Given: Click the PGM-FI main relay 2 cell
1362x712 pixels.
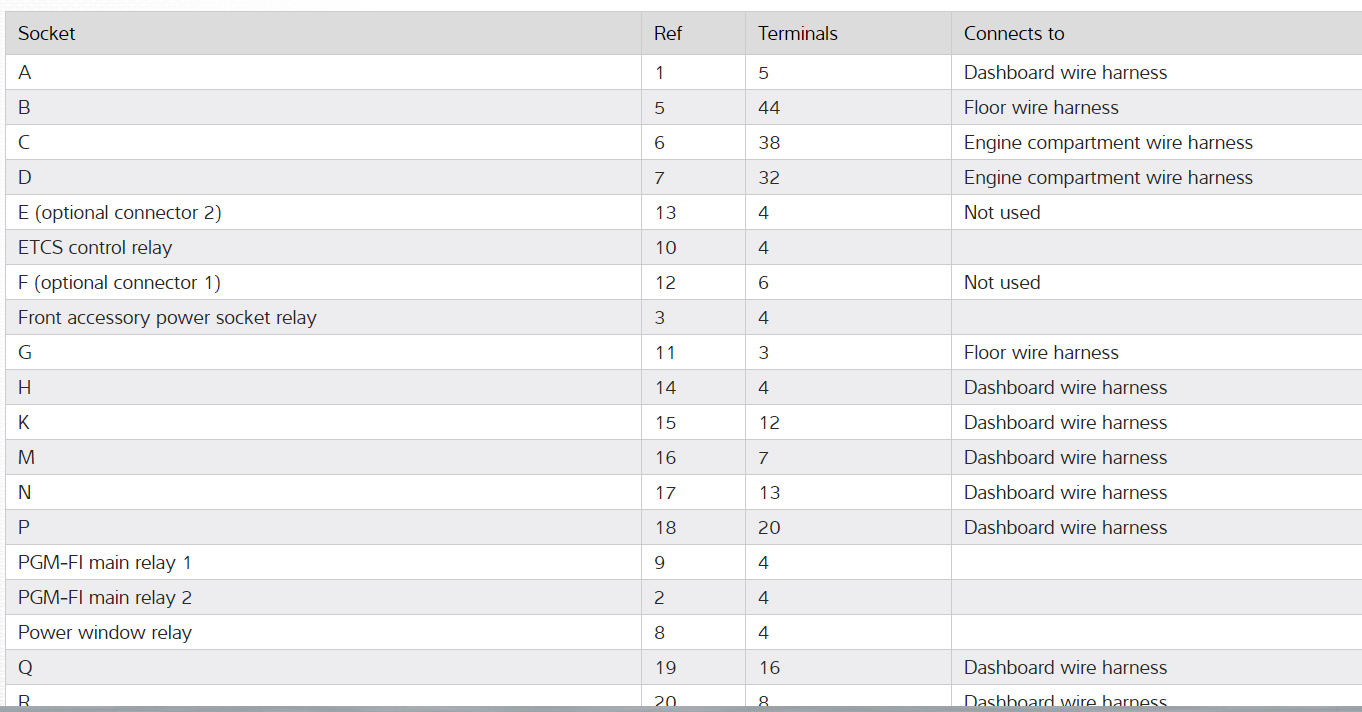Looking at the screenshot, I should 105,598.
